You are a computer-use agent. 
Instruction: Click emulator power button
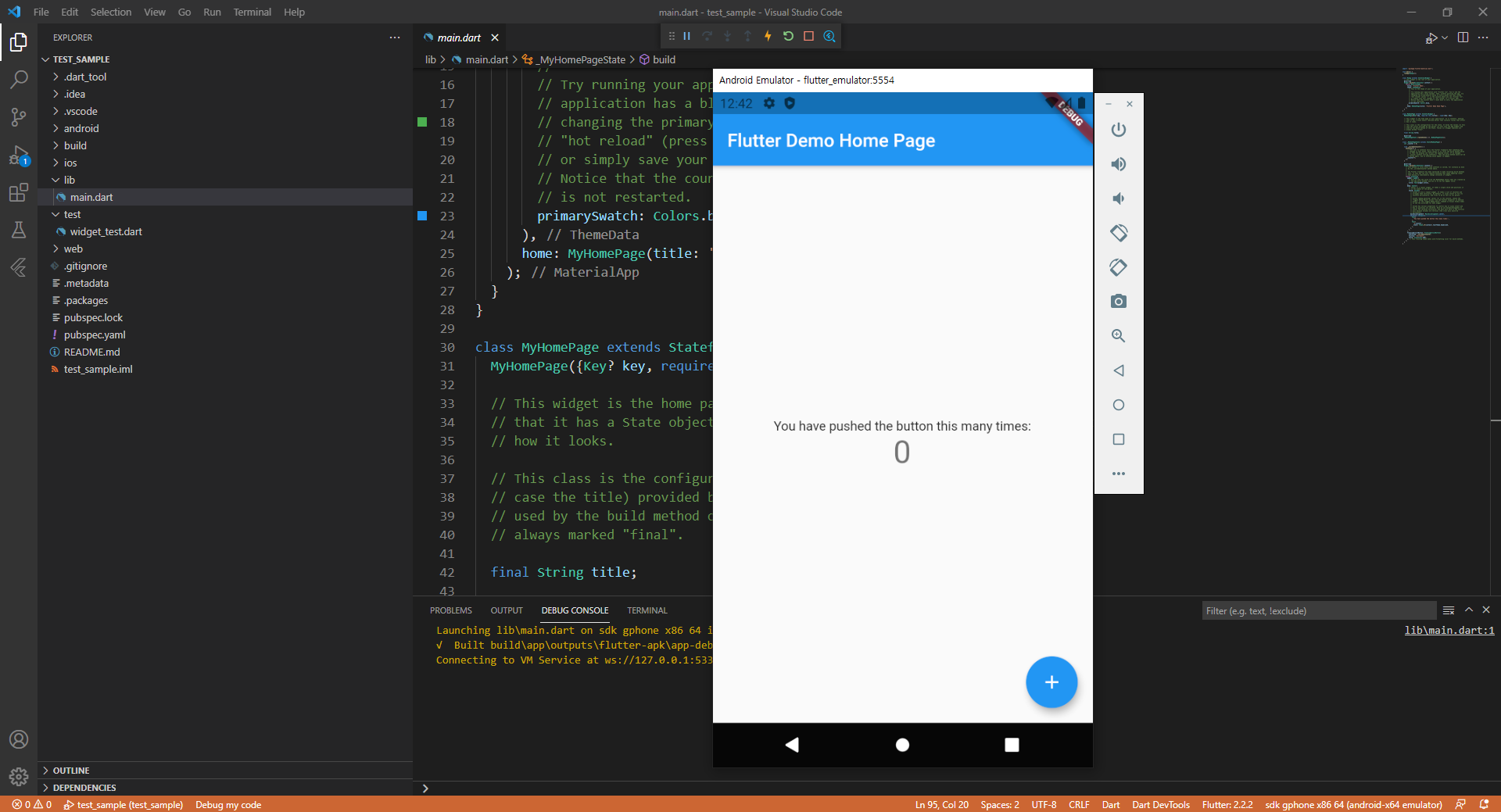[1119, 130]
